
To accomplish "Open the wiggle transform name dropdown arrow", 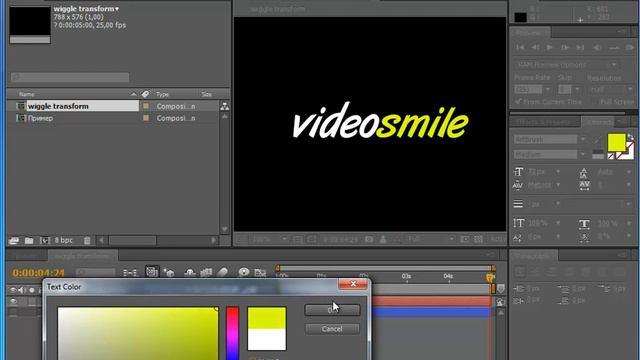I will coord(117,9).
